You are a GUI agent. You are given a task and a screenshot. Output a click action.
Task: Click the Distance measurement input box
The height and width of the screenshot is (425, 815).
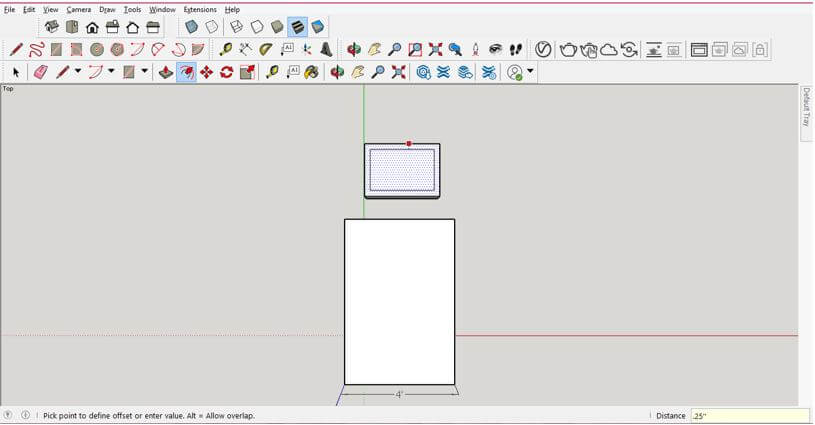tap(750, 416)
